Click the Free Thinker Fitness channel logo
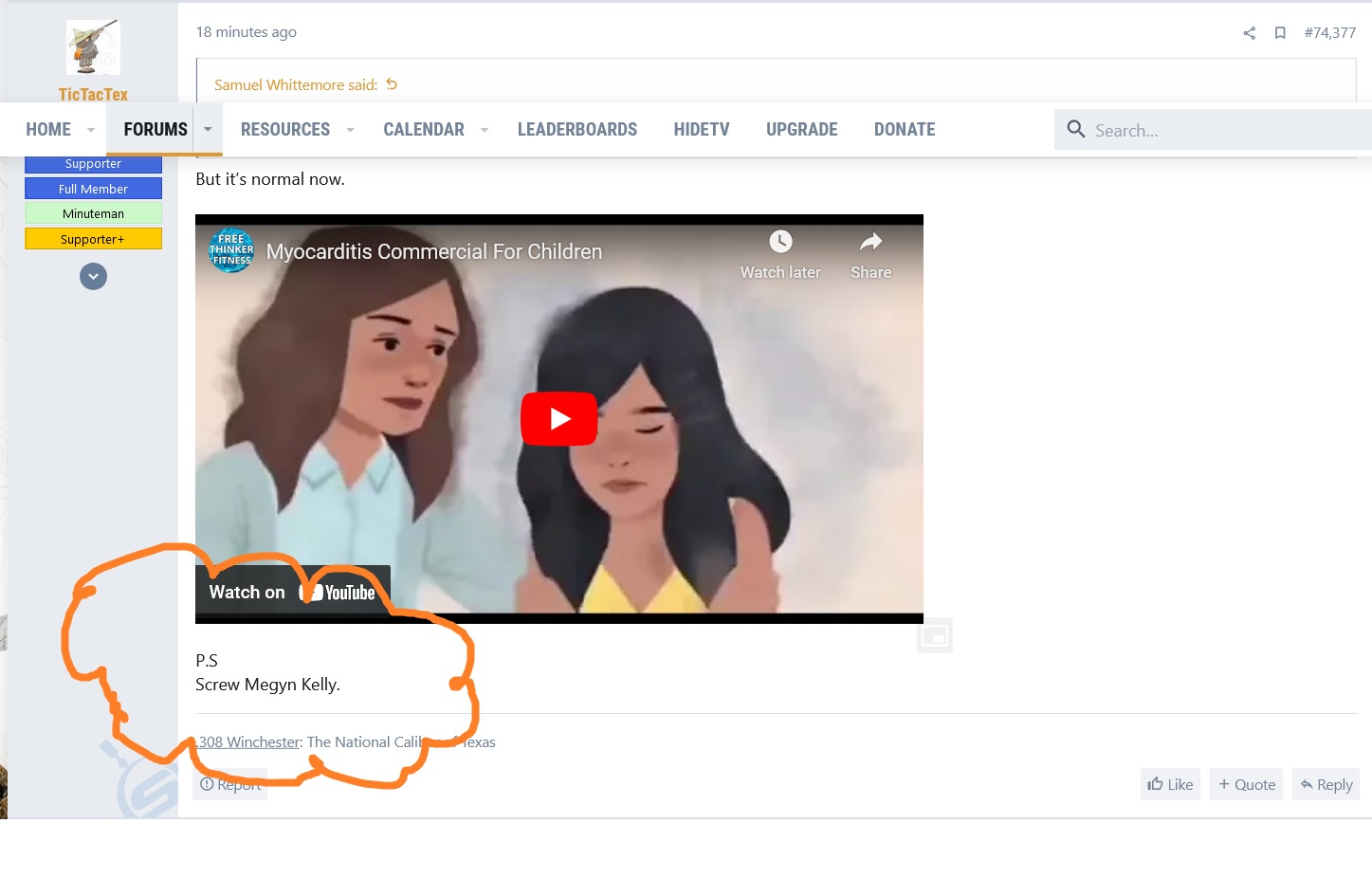Viewport: 1372px width, 878px height. tap(231, 250)
